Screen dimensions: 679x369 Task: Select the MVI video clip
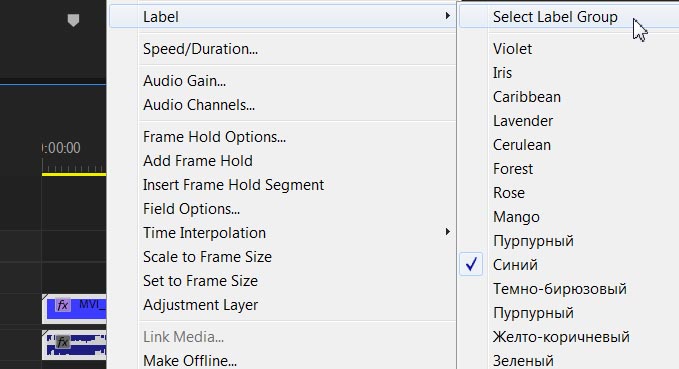pyautogui.click(x=74, y=309)
